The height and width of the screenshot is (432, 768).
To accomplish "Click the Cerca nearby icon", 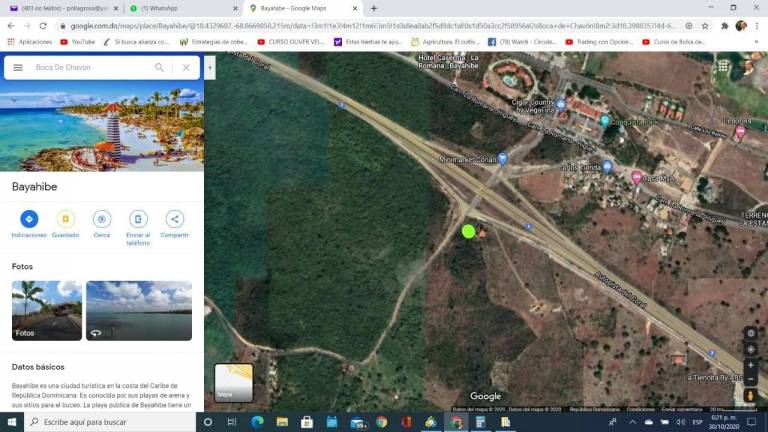I will pyautogui.click(x=102, y=219).
